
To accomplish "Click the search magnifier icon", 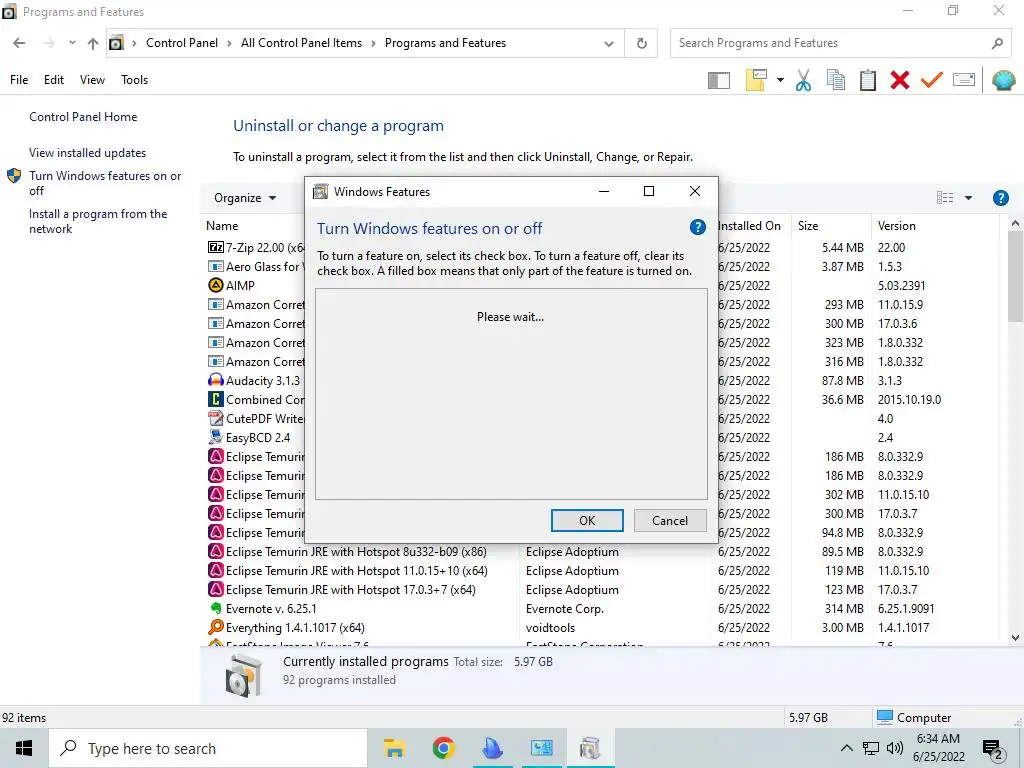I will (x=997, y=44).
